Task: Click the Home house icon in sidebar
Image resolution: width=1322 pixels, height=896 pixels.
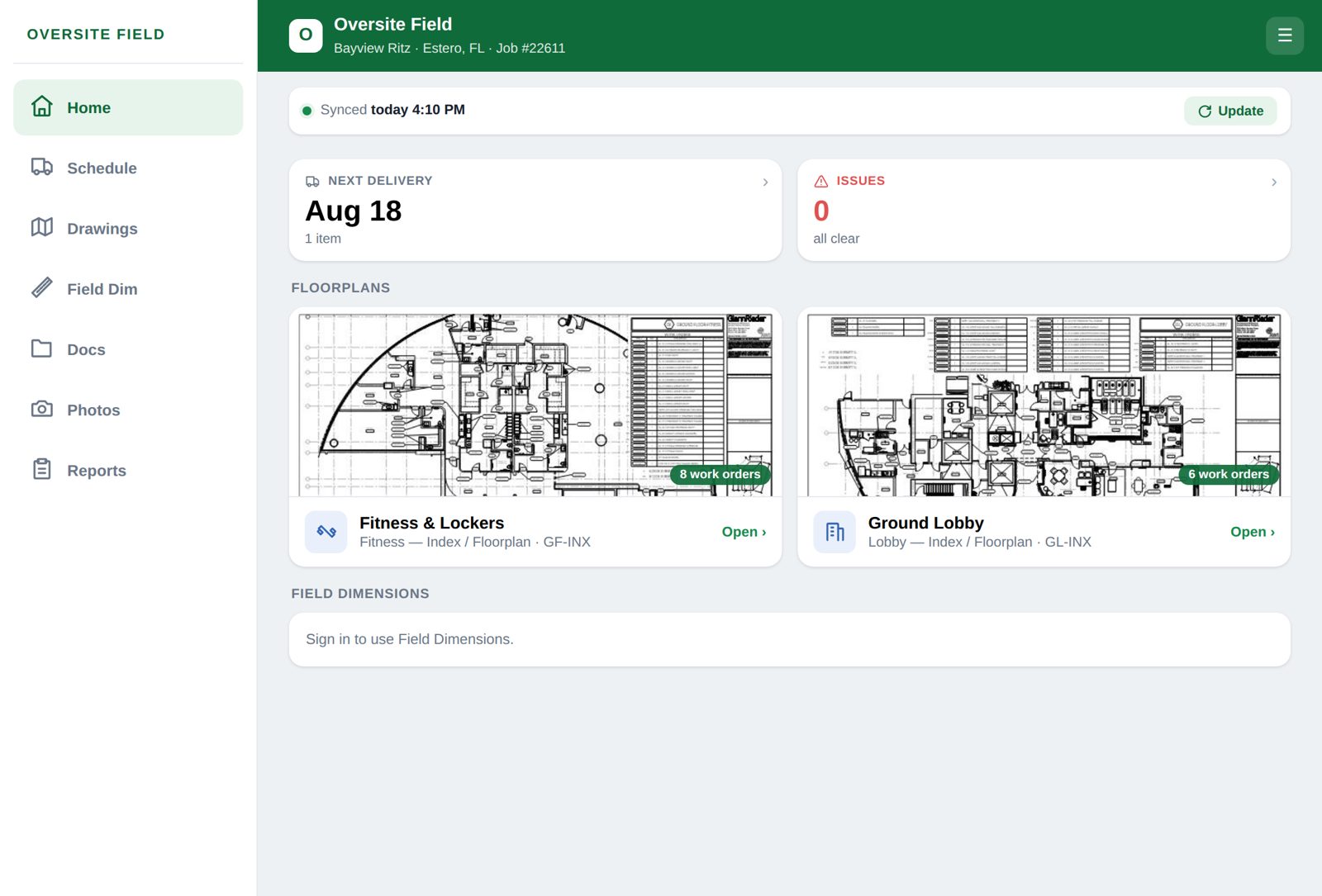Action: click(42, 107)
